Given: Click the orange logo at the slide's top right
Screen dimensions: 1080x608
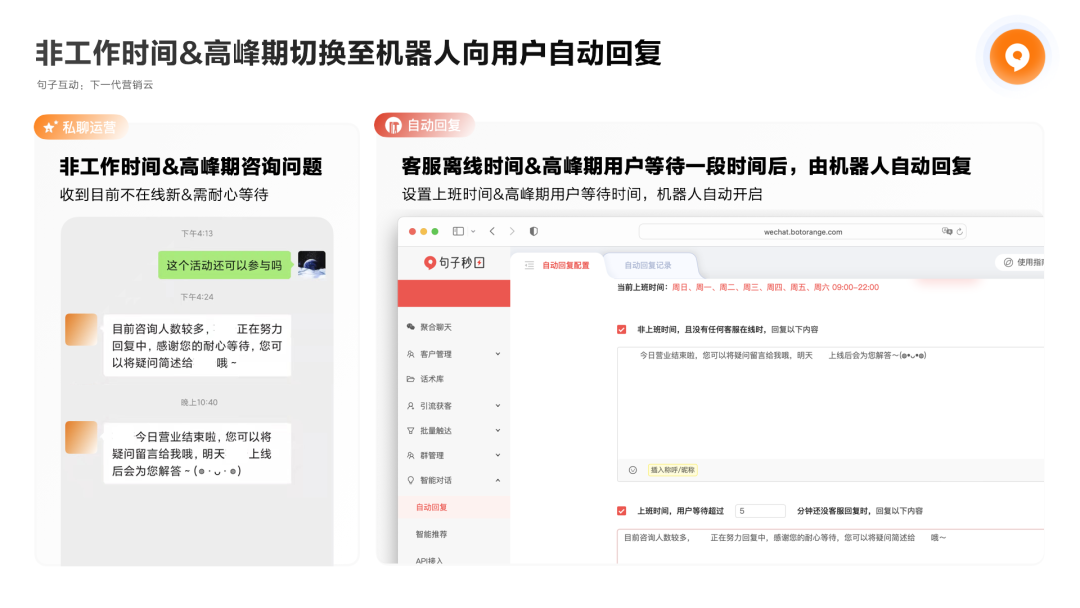Looking at the screenshot, I should click(1017, 56).
